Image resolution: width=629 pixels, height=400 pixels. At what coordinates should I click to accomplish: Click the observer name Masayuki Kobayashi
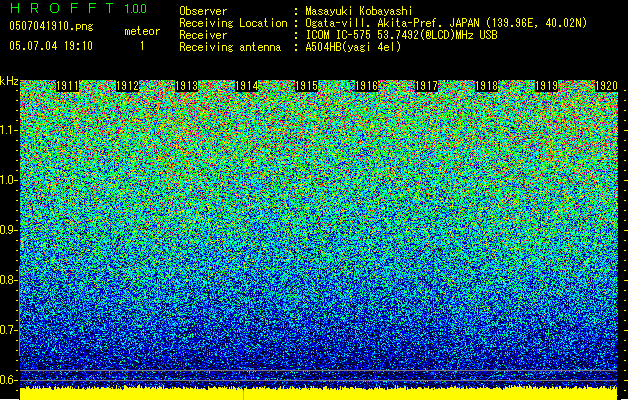pyautogui.click(x=359, y=11)
